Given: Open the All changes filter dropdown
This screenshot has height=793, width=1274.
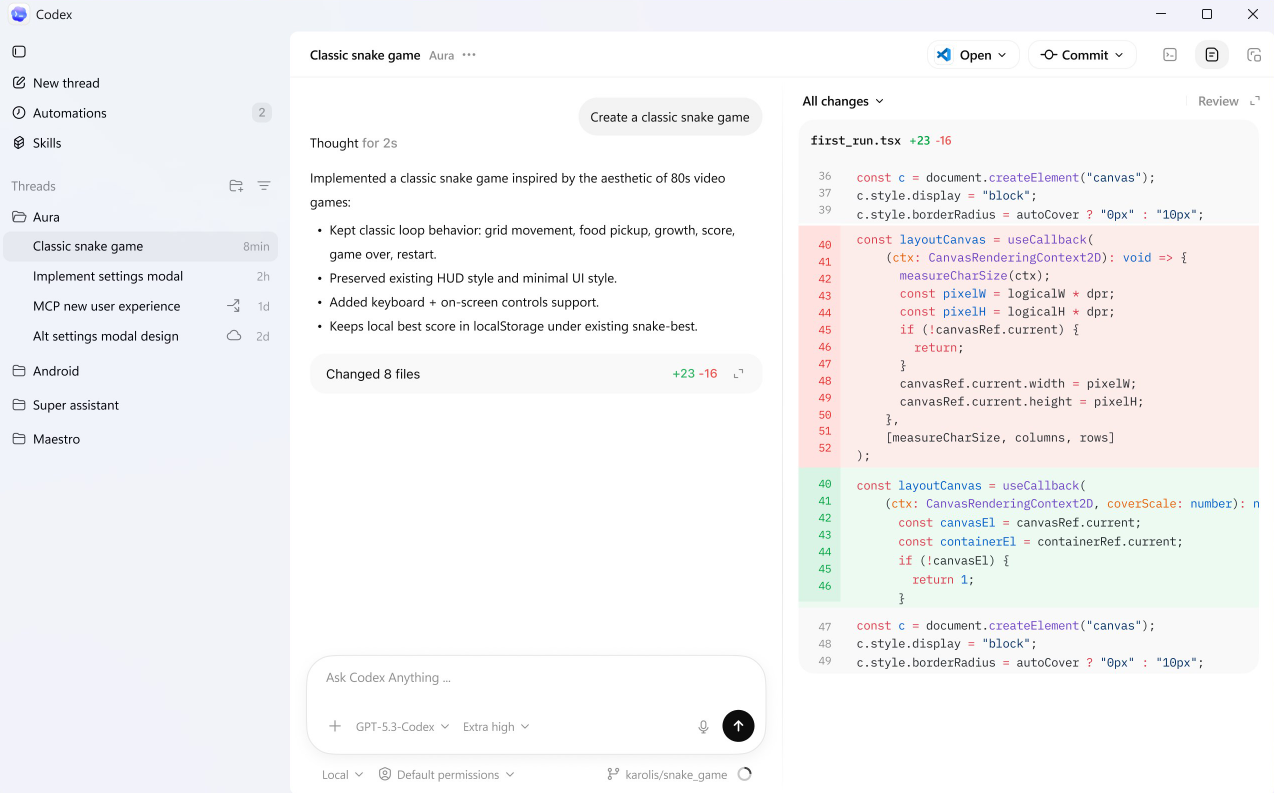Looking at the screenshot, I should click(843, 101).
